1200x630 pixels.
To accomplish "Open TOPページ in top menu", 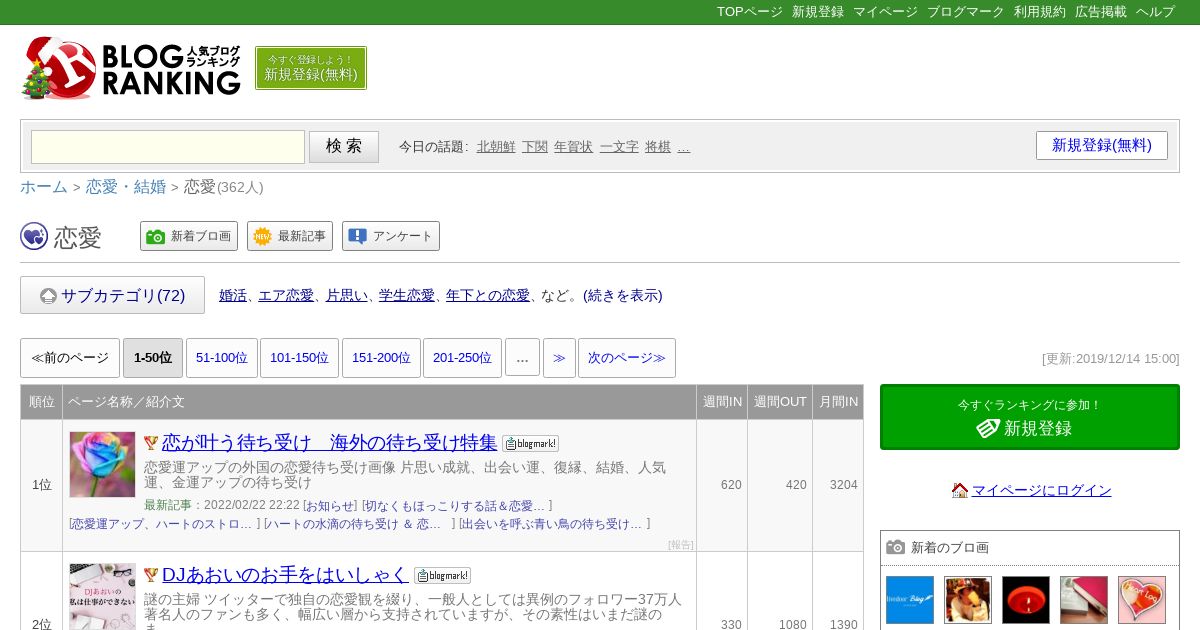I will click(x=750, y=12).
